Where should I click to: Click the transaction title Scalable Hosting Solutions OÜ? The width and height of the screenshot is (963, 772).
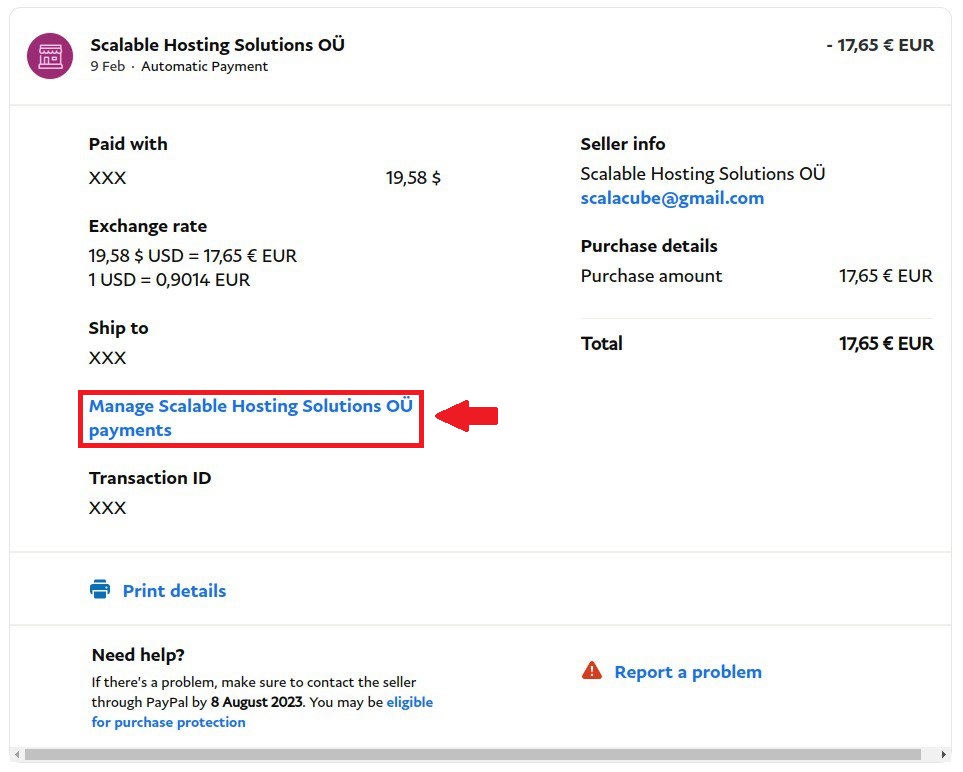(217, 44)
